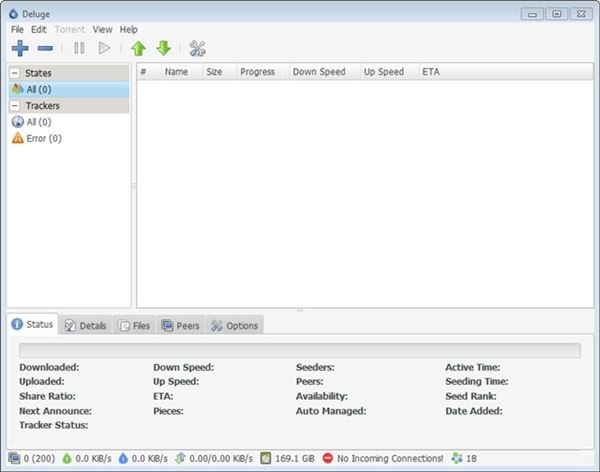This screenshot has height=472, width=600.
Task: Open the File menu
Action: pyautogui.click(x=16, y=30)
